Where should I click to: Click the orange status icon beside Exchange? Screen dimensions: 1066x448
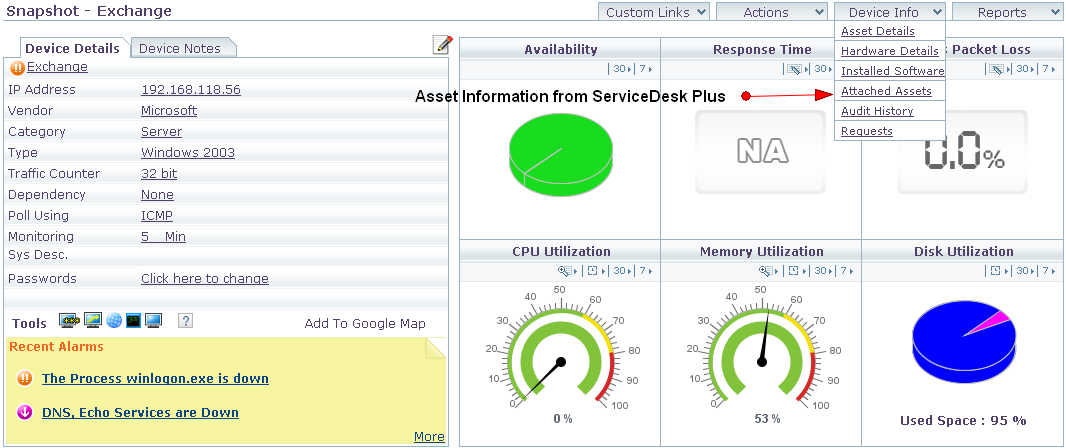click(x=17, y=68)
